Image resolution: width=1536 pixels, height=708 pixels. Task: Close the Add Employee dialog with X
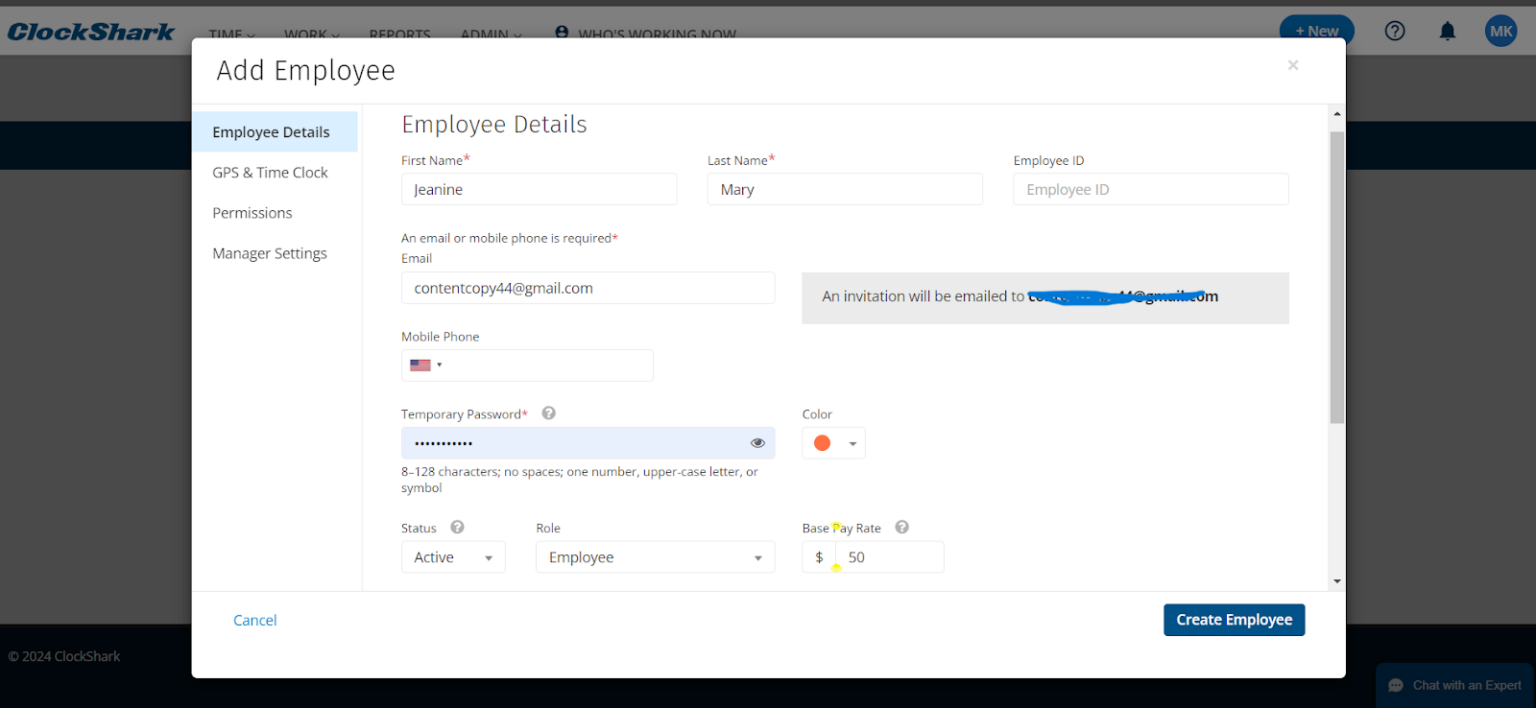pos(1292,65)
